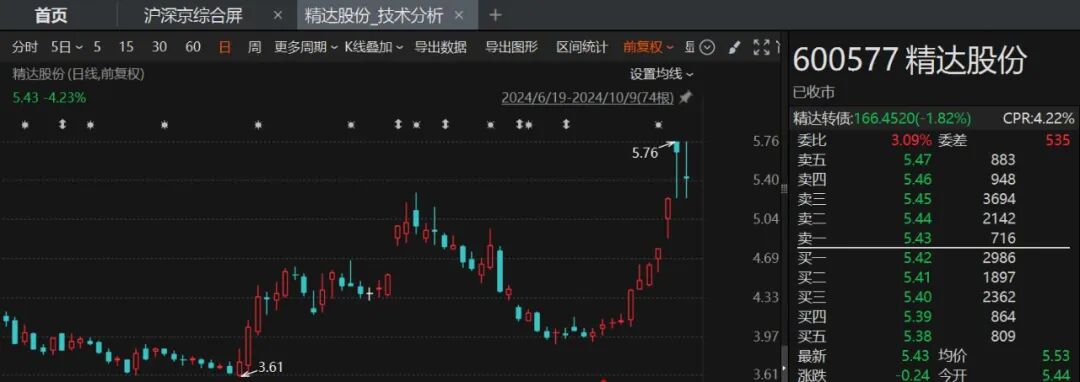1080x382 pixels.
Task: Click the 已收市 market closed status
Action: click(x=813, y=92)
